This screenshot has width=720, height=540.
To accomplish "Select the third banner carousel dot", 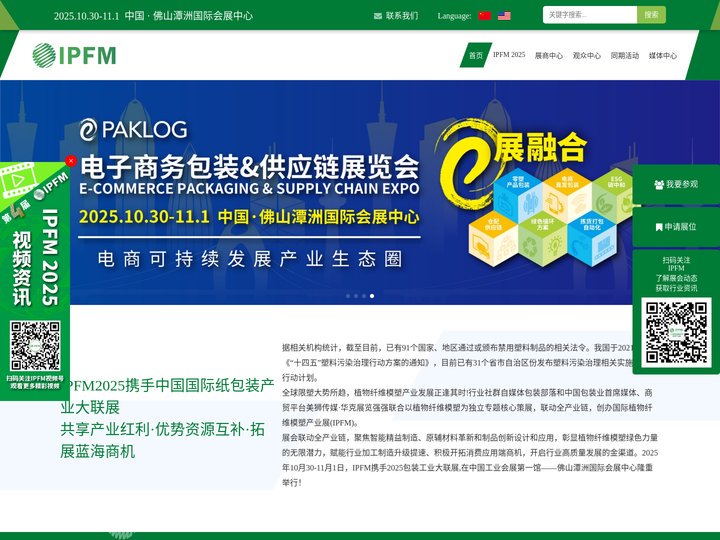I will point(364,296).
